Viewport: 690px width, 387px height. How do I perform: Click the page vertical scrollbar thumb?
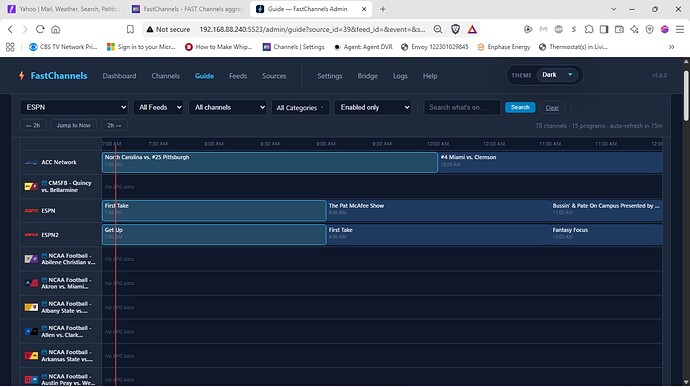point(686,95)
